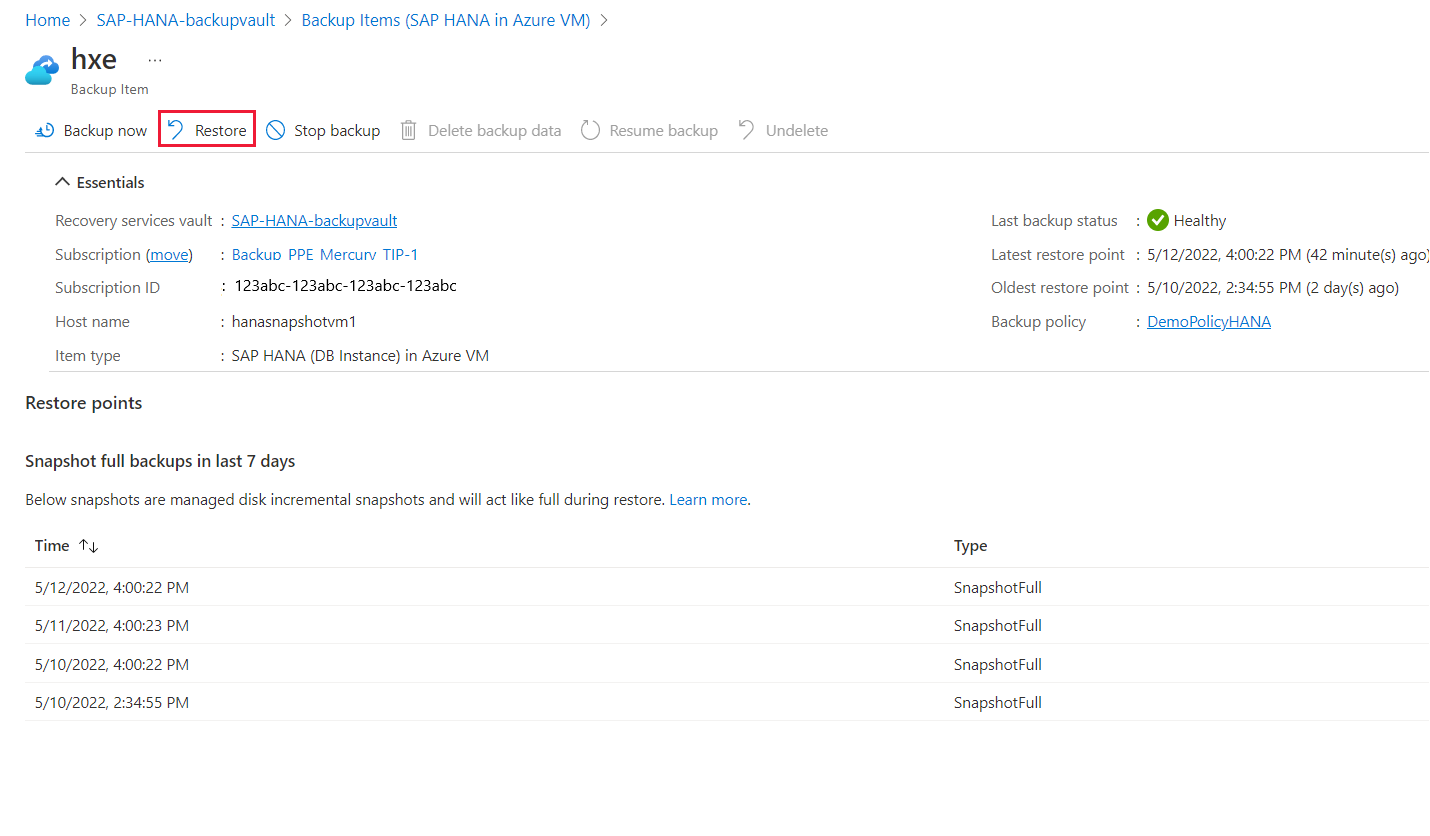Select the Backup now icon
The image size is (1430, 836).
(44, 130)
